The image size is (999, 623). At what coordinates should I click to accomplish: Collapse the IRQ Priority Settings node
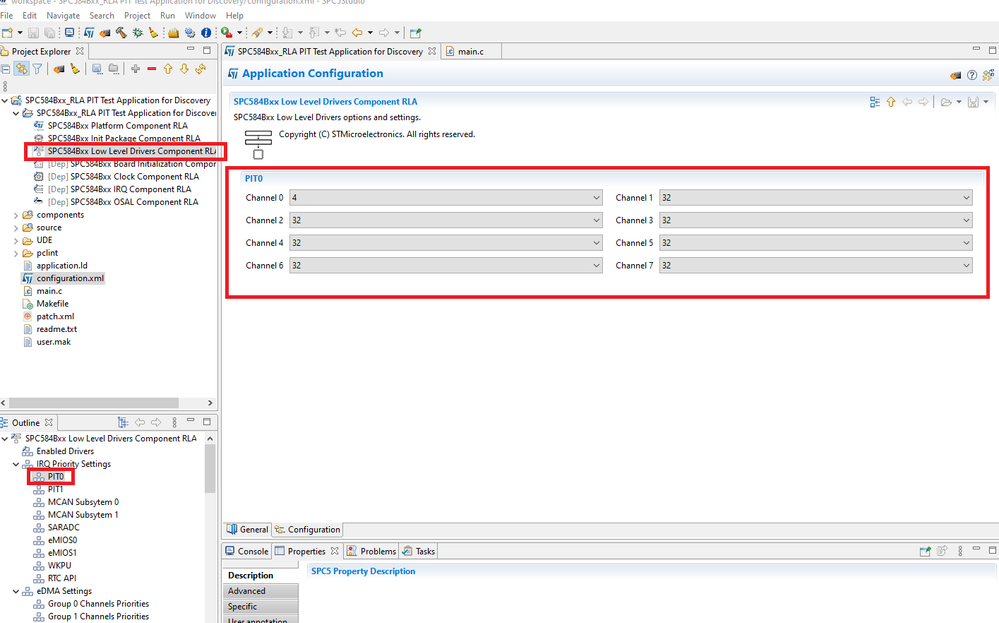pyautogui.click(x=16, y=464)
